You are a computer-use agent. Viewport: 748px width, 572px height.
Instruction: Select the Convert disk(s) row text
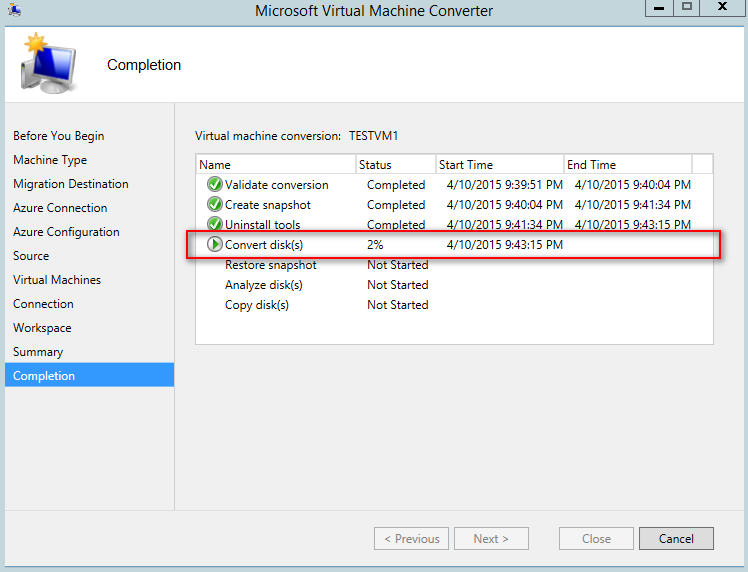click(264, 245)
